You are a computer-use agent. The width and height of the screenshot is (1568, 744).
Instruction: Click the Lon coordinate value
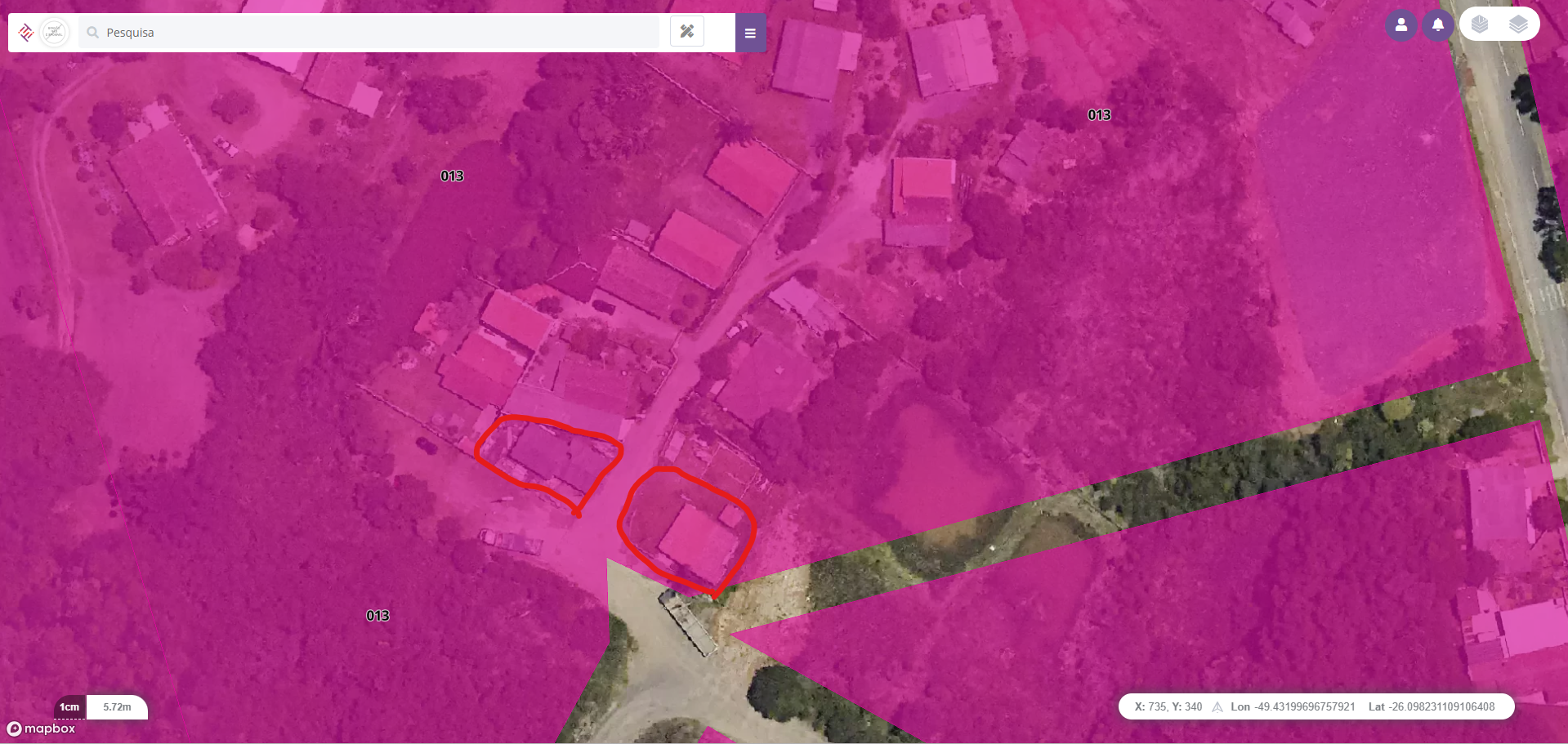point(1304,707)
